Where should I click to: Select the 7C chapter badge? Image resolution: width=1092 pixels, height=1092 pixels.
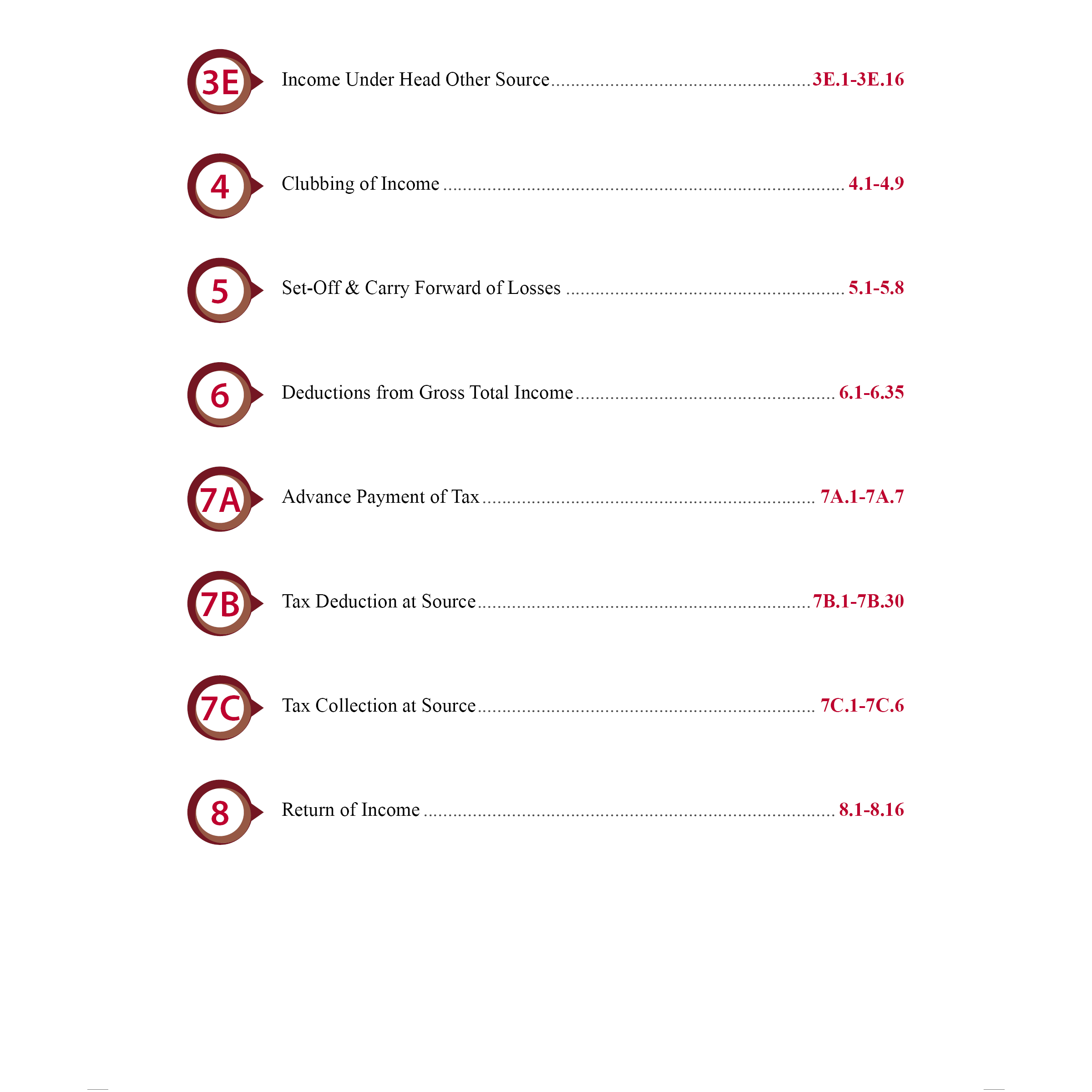pos(220,708)
